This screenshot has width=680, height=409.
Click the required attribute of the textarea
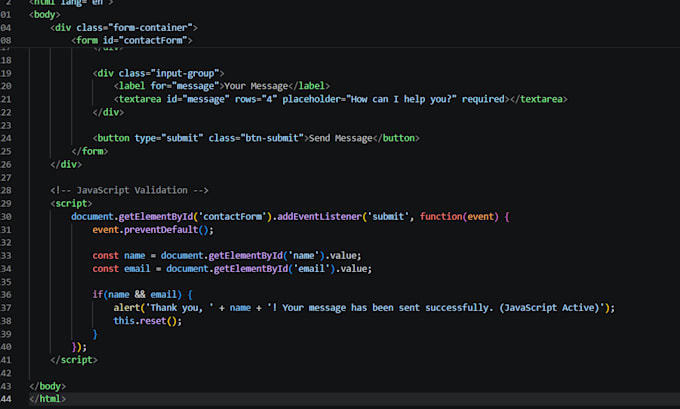[483, 99]
